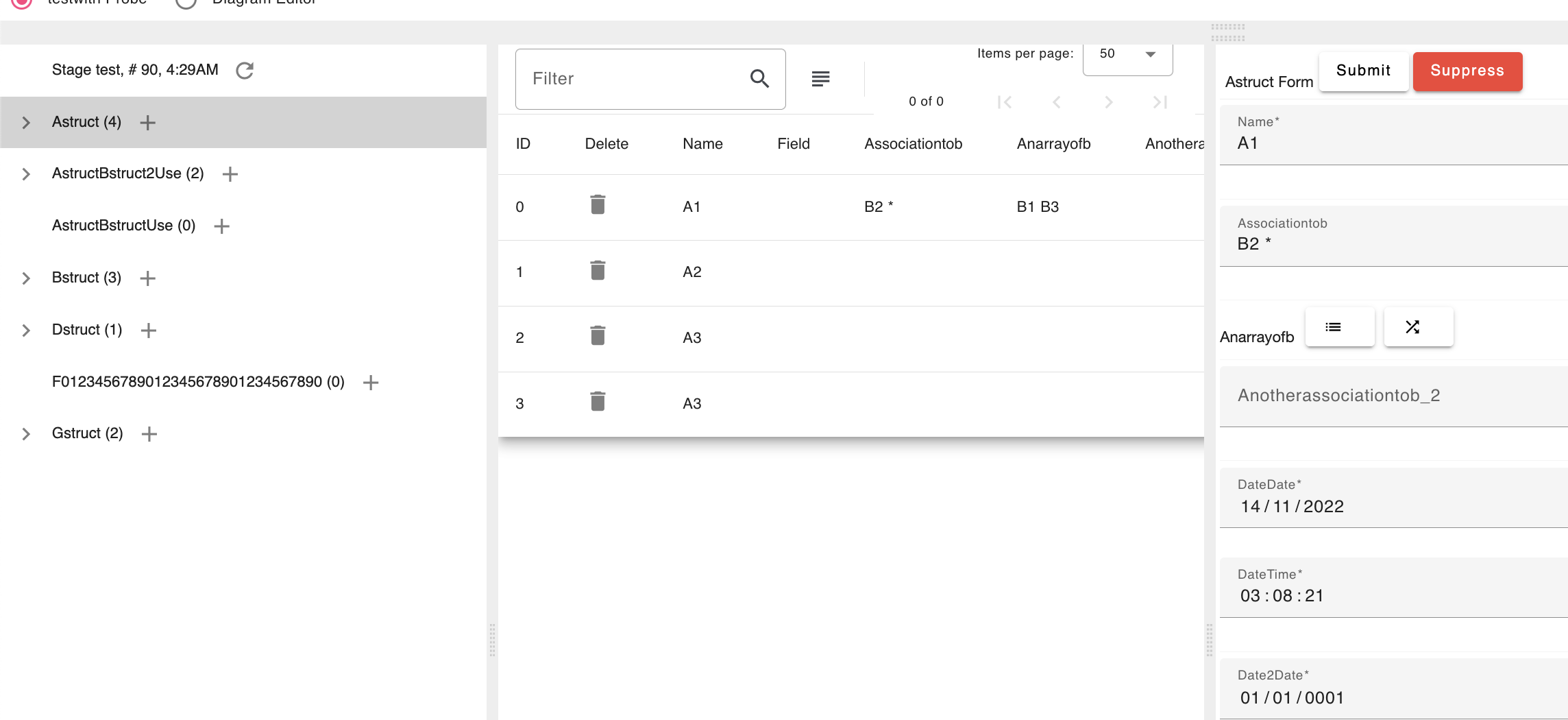
Task: Click Anarrayofb shuffle order button
Action: (x=1419, y=327)
